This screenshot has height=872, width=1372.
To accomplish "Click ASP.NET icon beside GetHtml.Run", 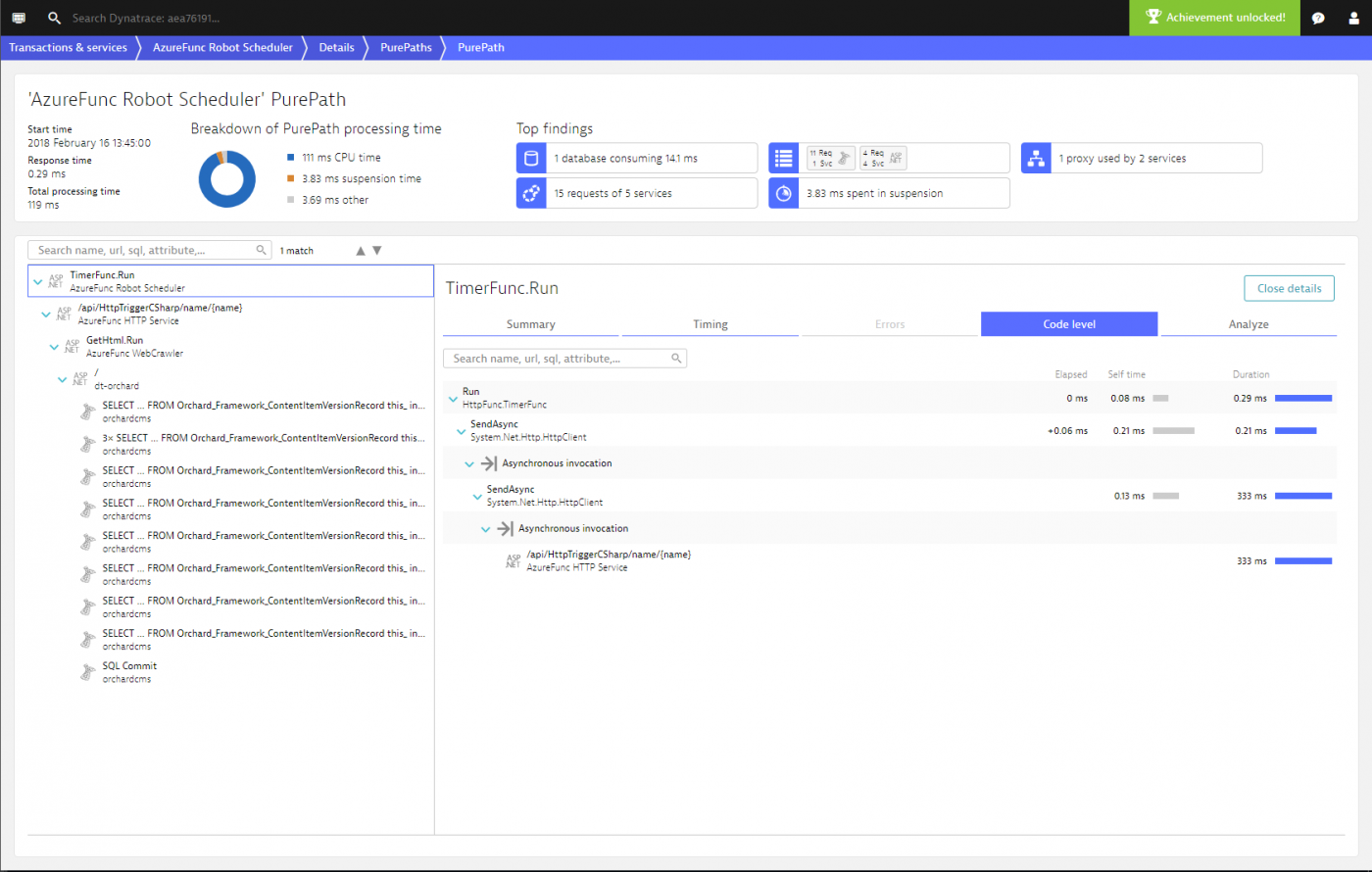I will [73, 347].
